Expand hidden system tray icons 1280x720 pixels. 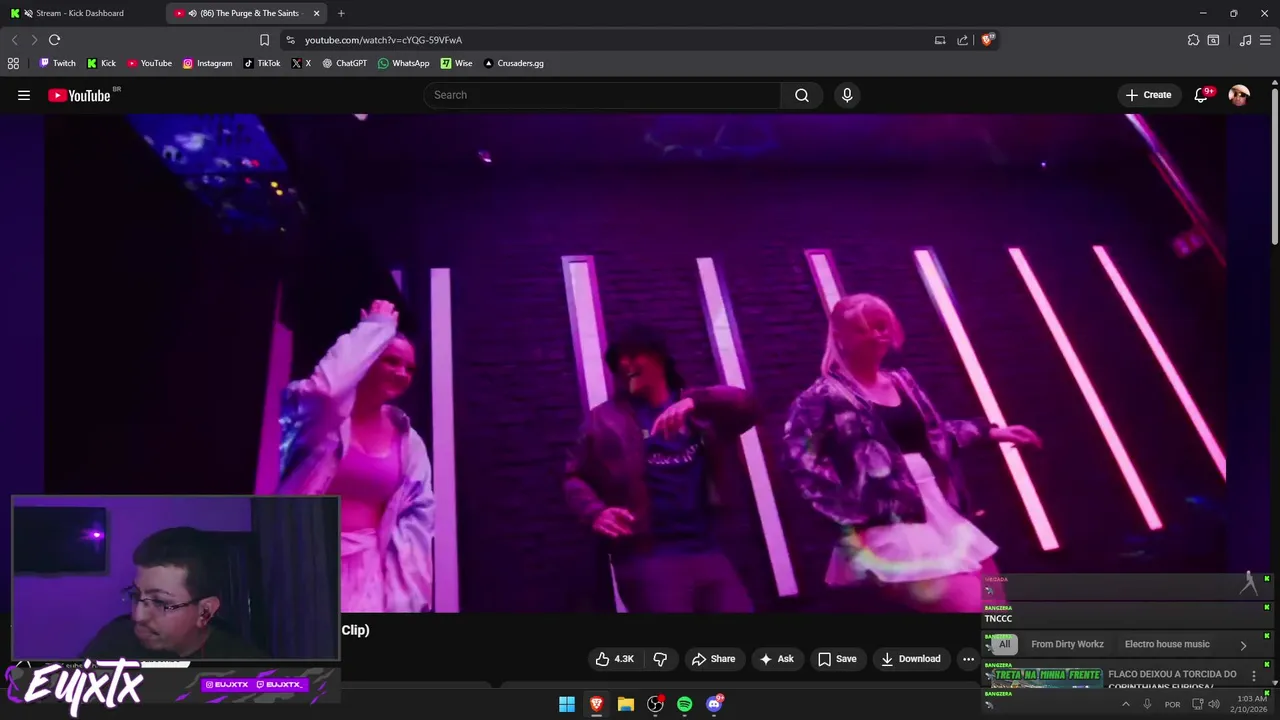point(1125,704)
